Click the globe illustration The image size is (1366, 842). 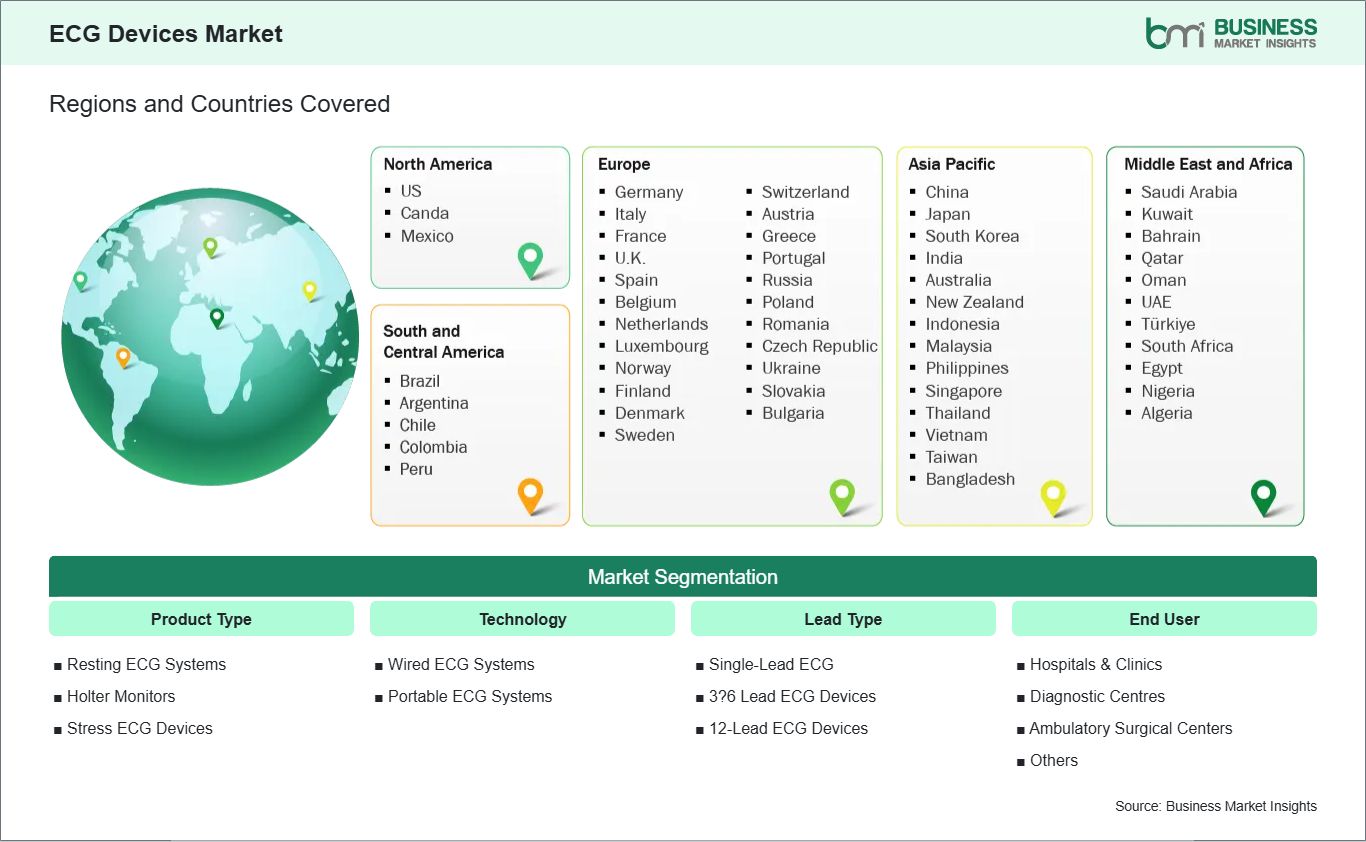pyautogui.click(x=209, y=337)
